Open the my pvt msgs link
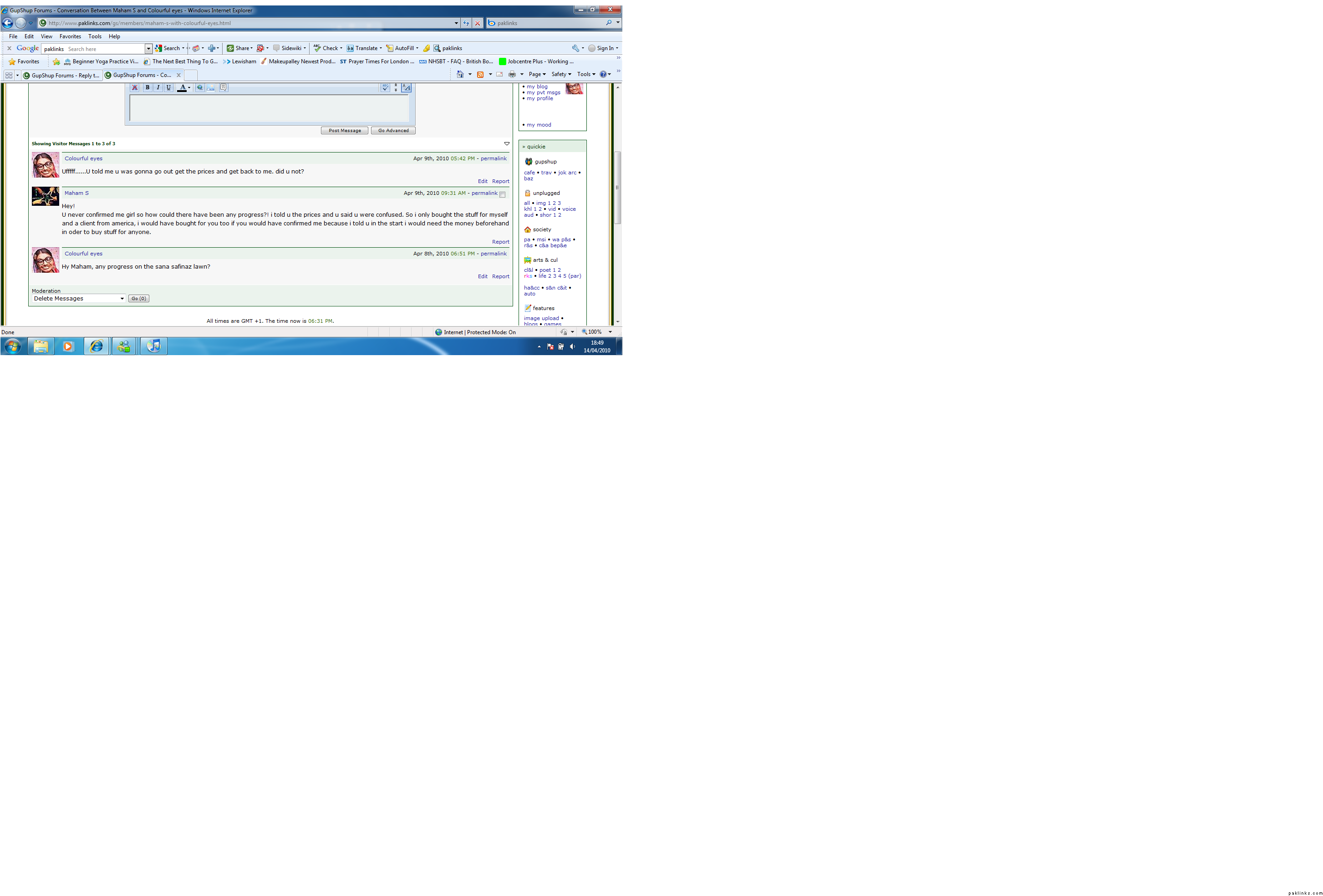1323x896 pixels. (543, 93)
